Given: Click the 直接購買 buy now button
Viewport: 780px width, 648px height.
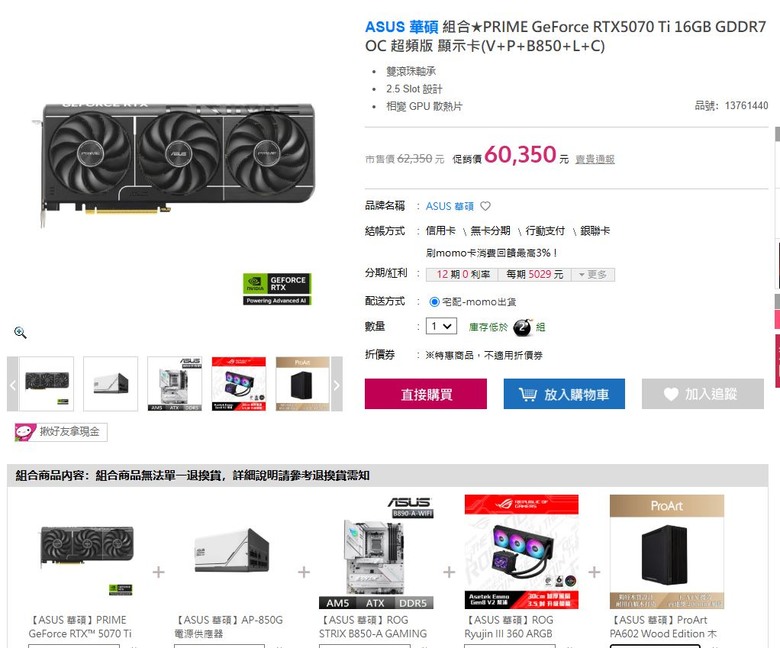Looking at the screenshot, I should [x=426, y=394].
